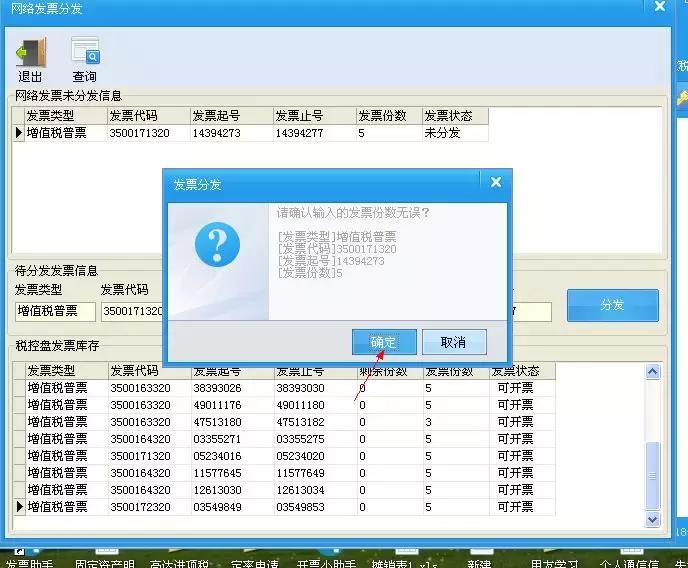The height and width of the screenshot is (568, 688).
Task: Select inventory row with start number 47513180
Action: [x=284, y=422]
